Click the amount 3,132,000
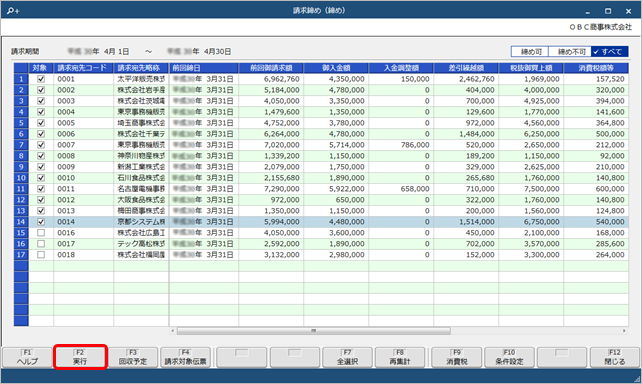642x384 pixels. [x=282, y=255]
